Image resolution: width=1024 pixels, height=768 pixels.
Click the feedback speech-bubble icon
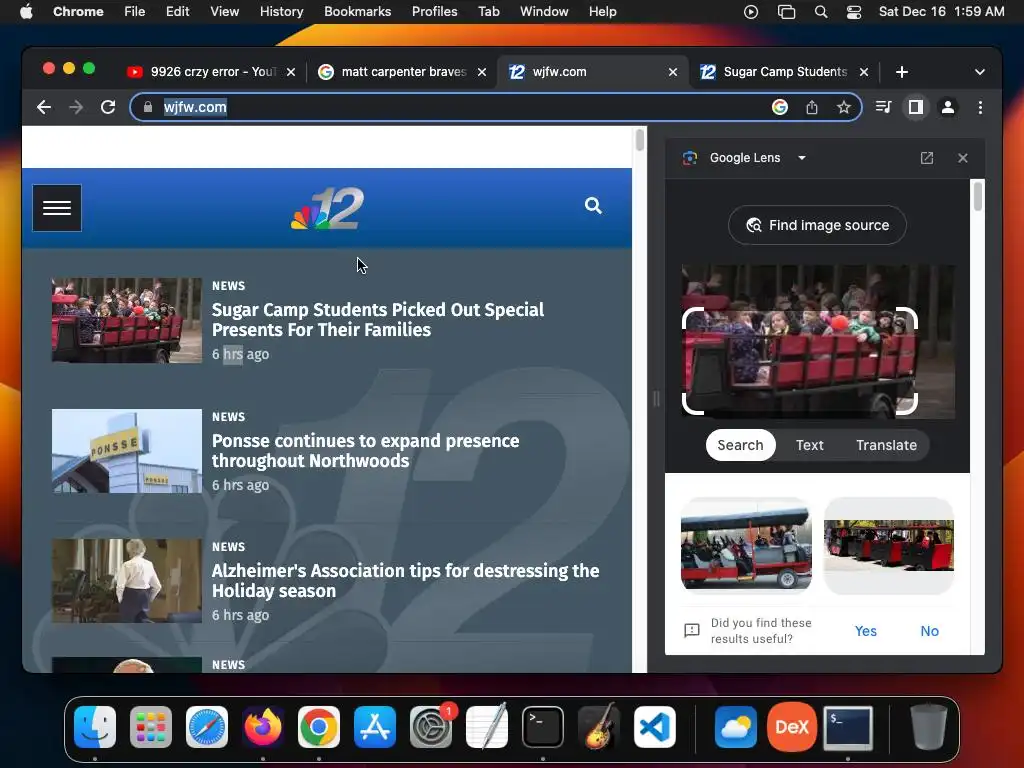click(x=692, y=630)
